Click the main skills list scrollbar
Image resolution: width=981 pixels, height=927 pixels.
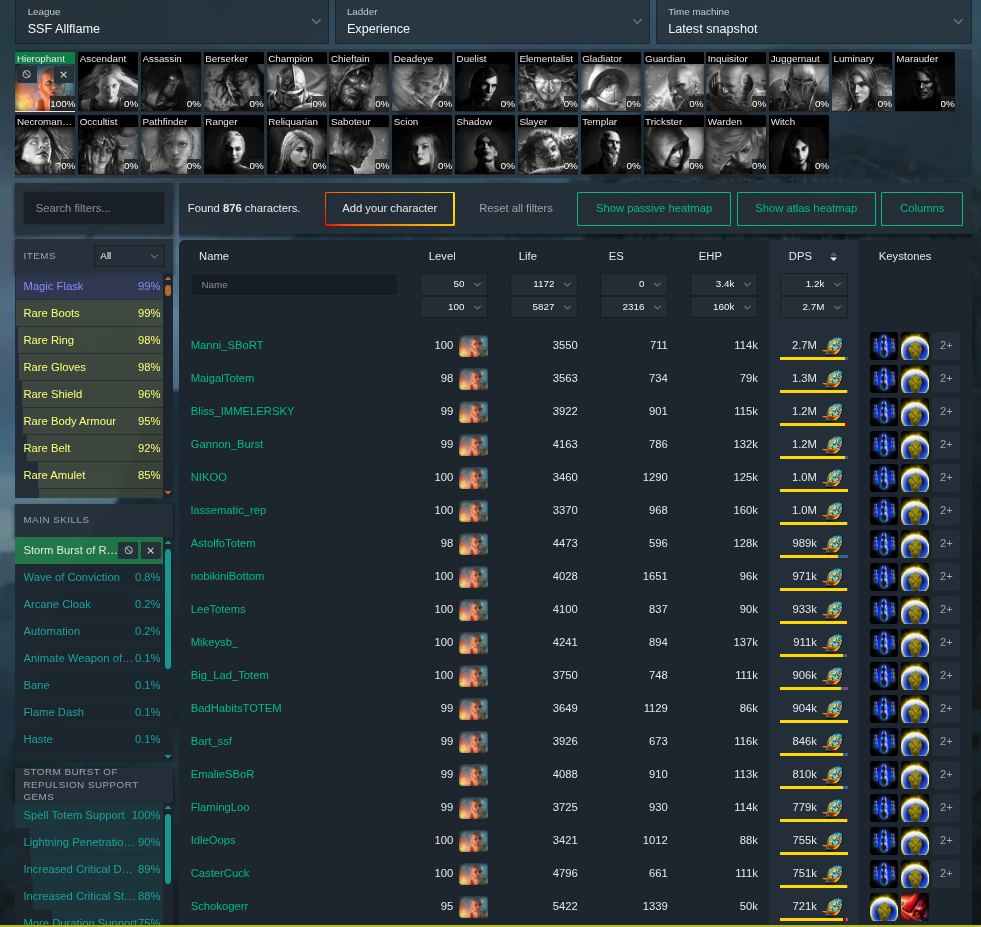click(168, 608)
